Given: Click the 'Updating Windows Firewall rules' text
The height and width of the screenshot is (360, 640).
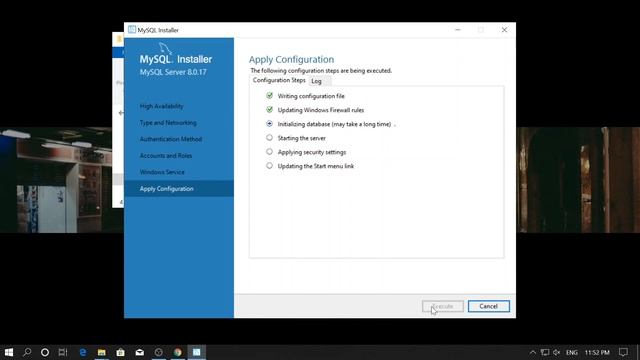Looking at the screenshot, I should [321, 110].
